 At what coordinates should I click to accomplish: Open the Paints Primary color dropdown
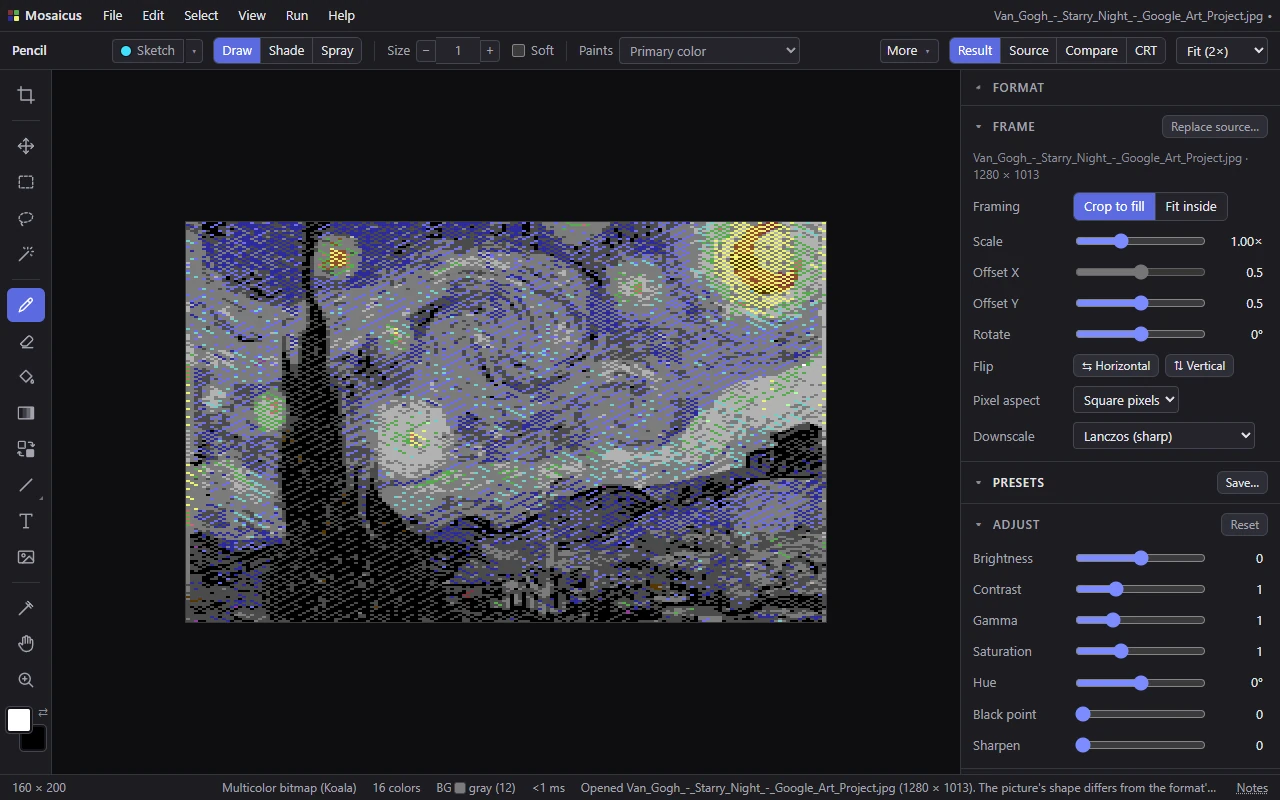coord(709,51)
